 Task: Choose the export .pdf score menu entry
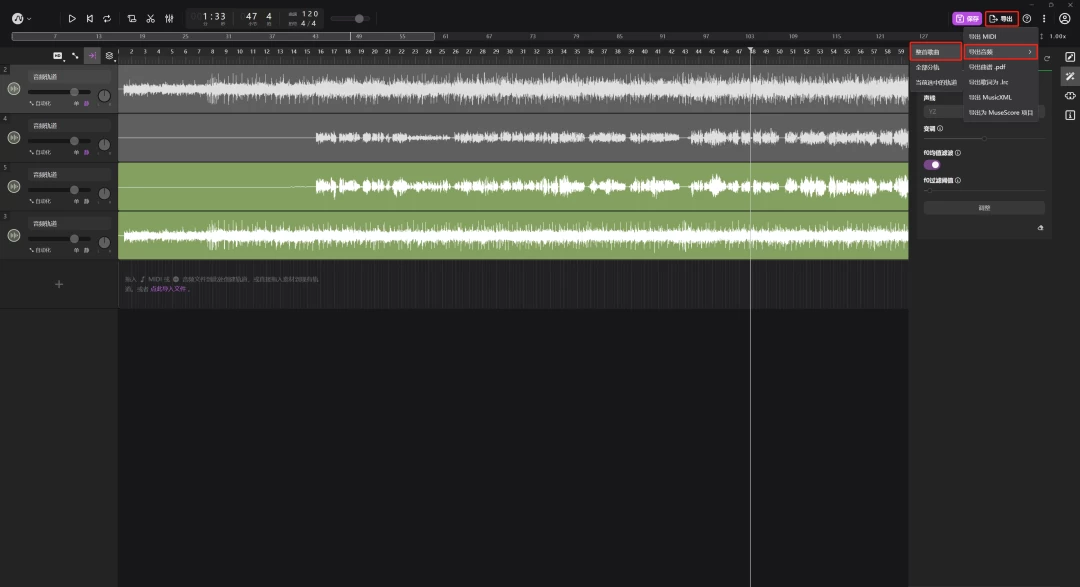coord(1000,67)
